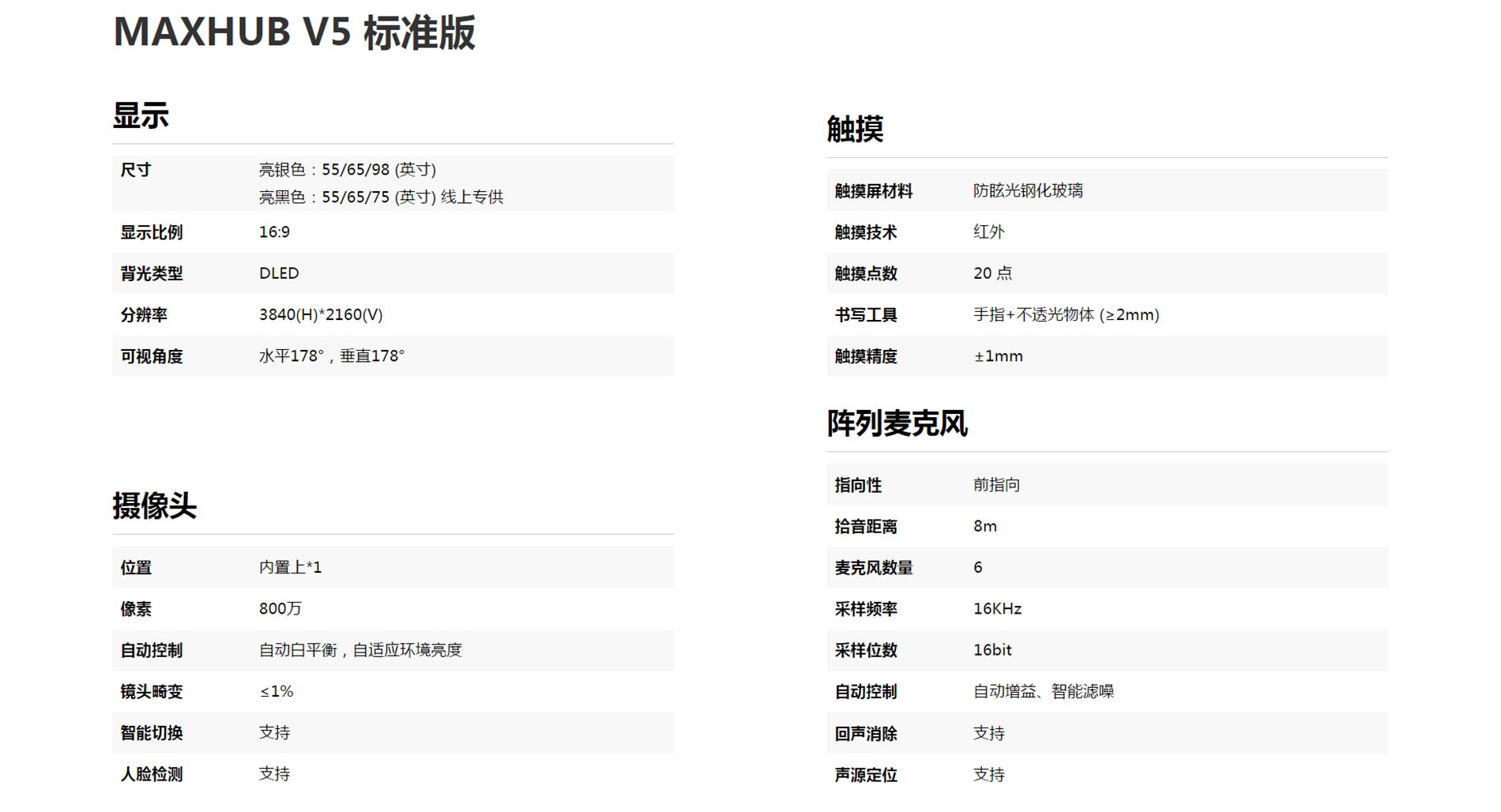This screenshot has height=812, width=1501.
Task: Click the 触摸精度 label
Action: pos(866,356)
